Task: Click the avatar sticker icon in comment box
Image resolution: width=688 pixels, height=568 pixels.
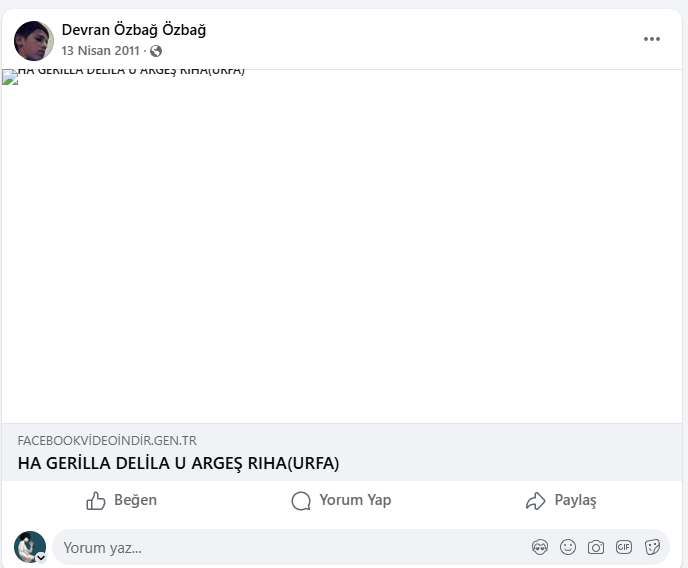Action: pyautogui.click(x=540, y=547)
